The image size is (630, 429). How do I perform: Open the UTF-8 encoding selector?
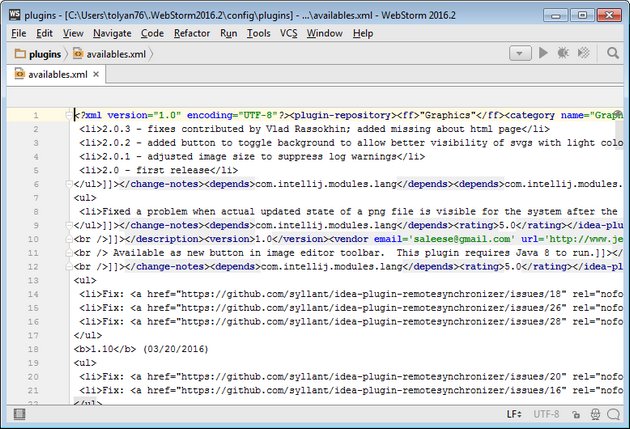(x=548, y=413)
